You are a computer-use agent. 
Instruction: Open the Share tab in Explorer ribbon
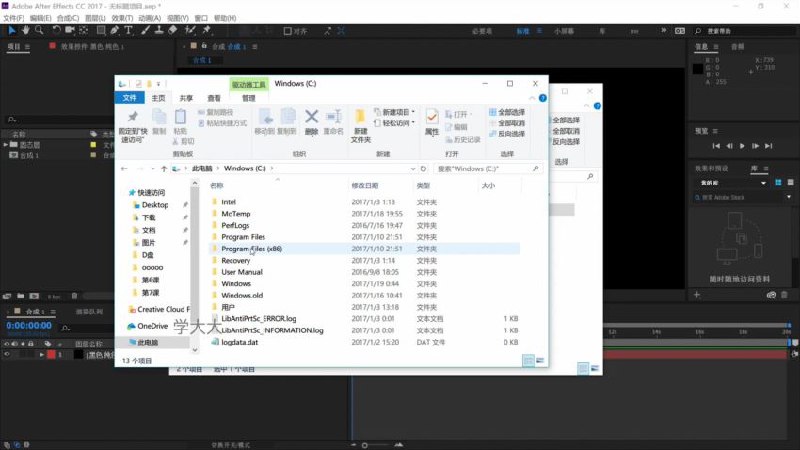click(x=186, y=98)
